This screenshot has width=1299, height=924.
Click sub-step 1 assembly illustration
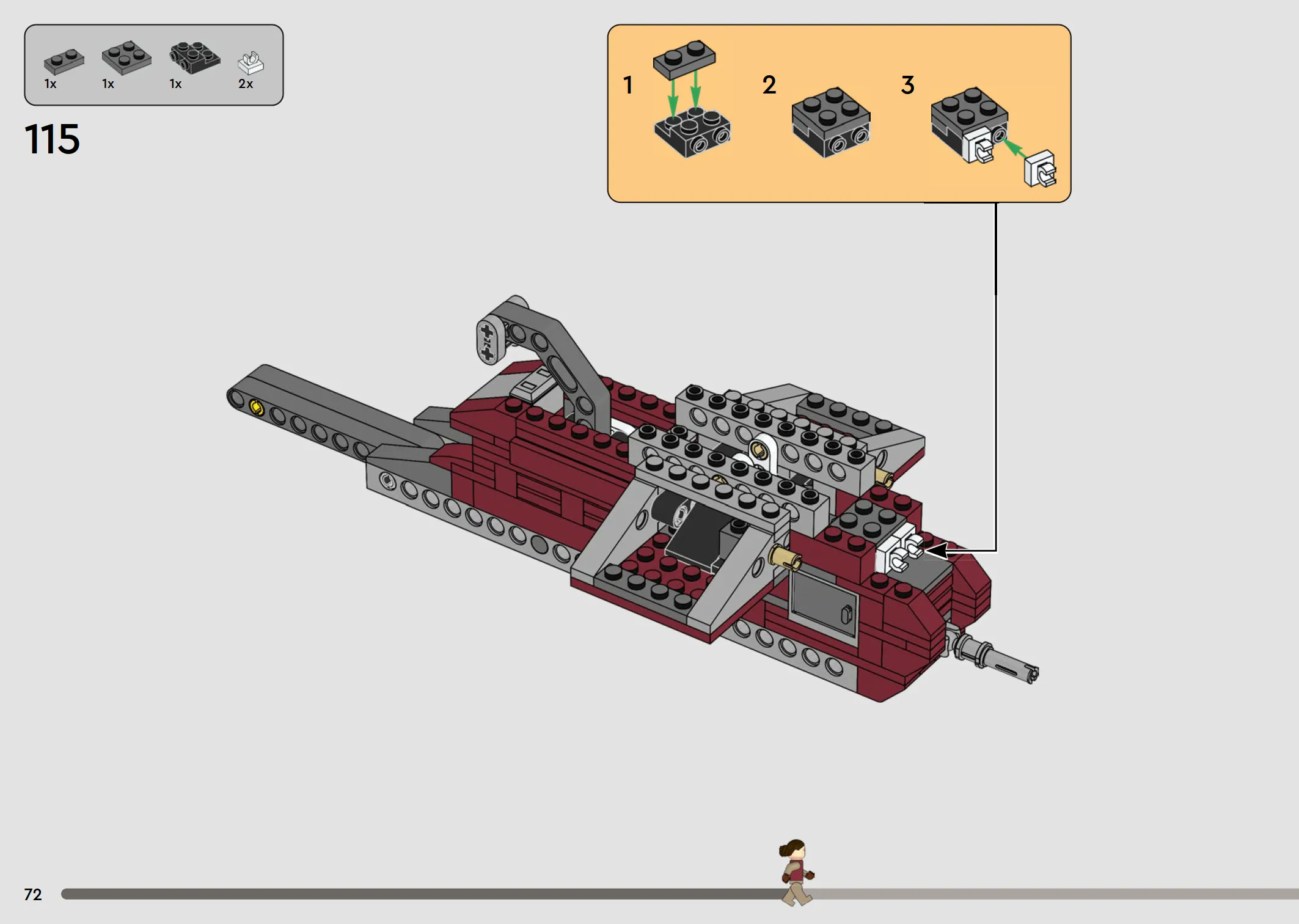(691, 99)
